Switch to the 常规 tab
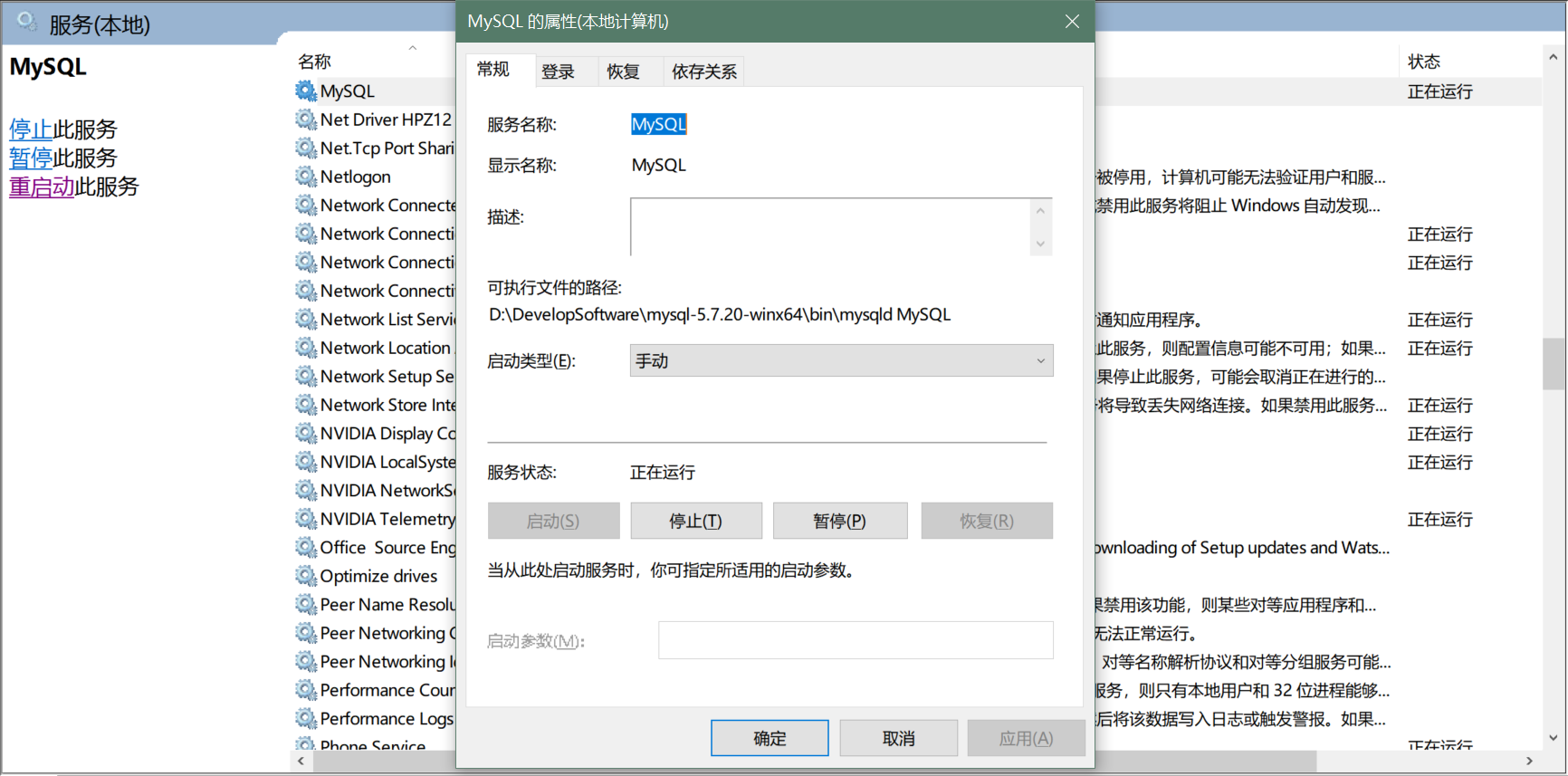This screenshot has height=776, width=1568. (x=493, y=70)
